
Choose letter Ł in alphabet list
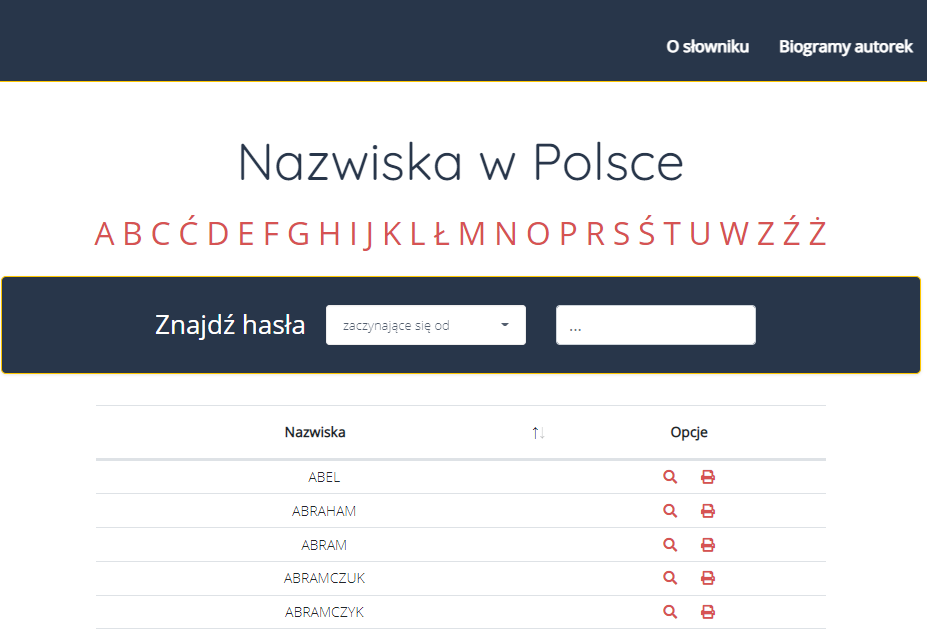(x=441, y=234)
